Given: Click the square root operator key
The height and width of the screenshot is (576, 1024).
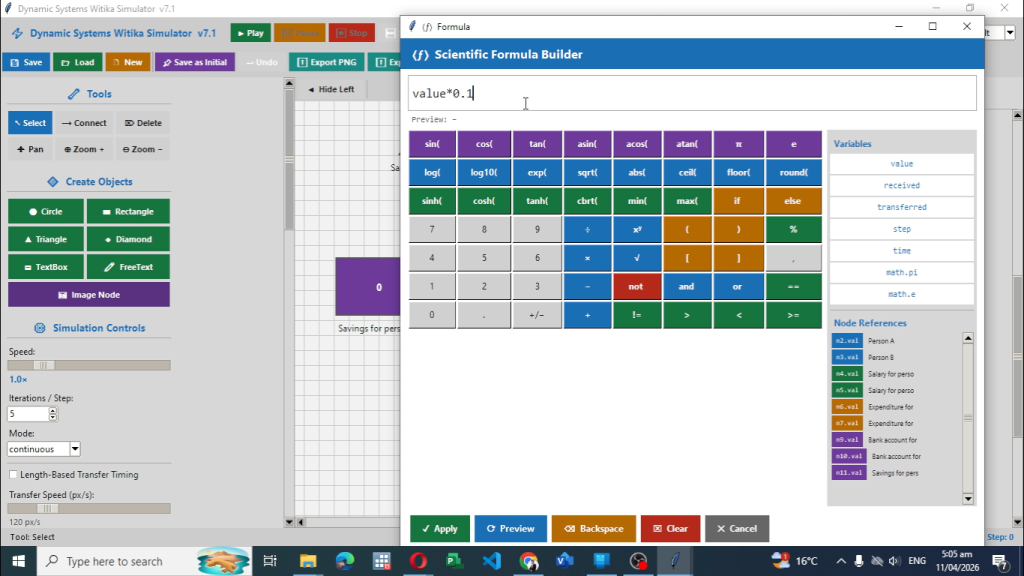Looking at the screenshot, I should coord(637,258).
